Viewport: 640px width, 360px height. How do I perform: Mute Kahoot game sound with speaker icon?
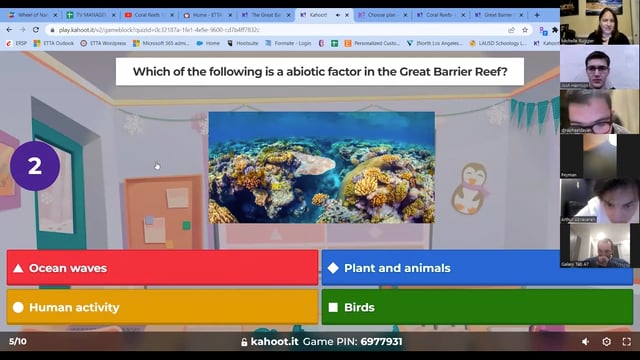click(x=586, y=342)
